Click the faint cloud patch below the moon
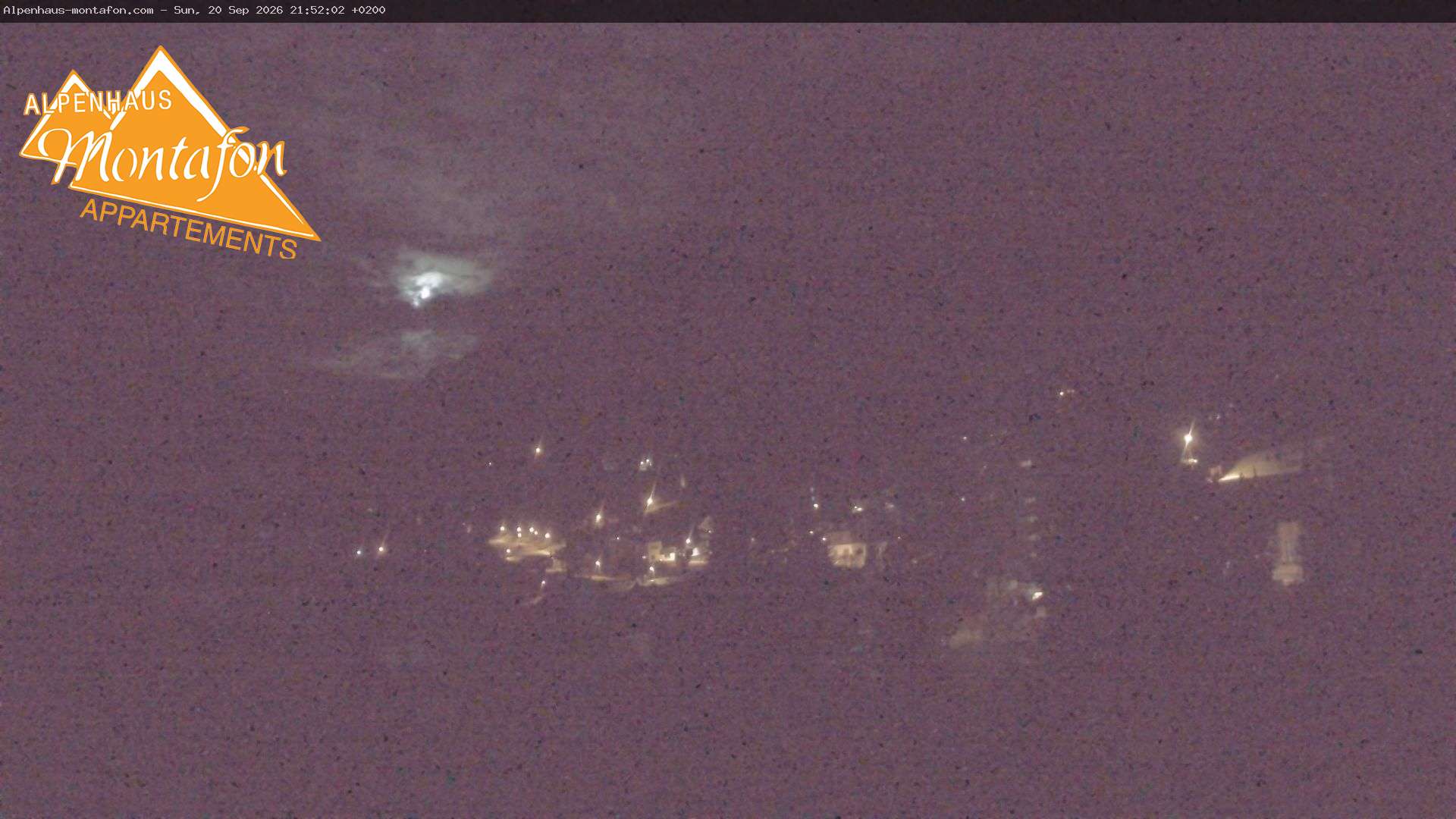The height and width of the screenshot is (819, 1456). click(x=402, y=353)
